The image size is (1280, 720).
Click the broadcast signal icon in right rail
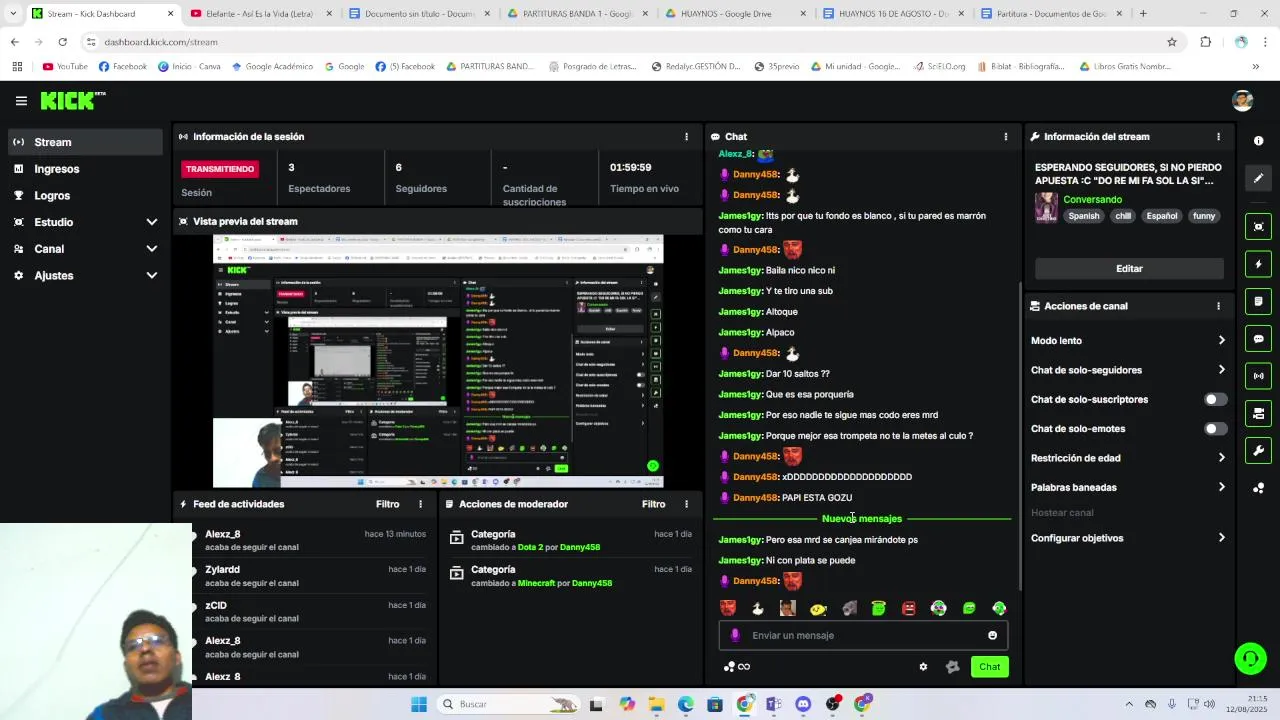click(1258, 376)
